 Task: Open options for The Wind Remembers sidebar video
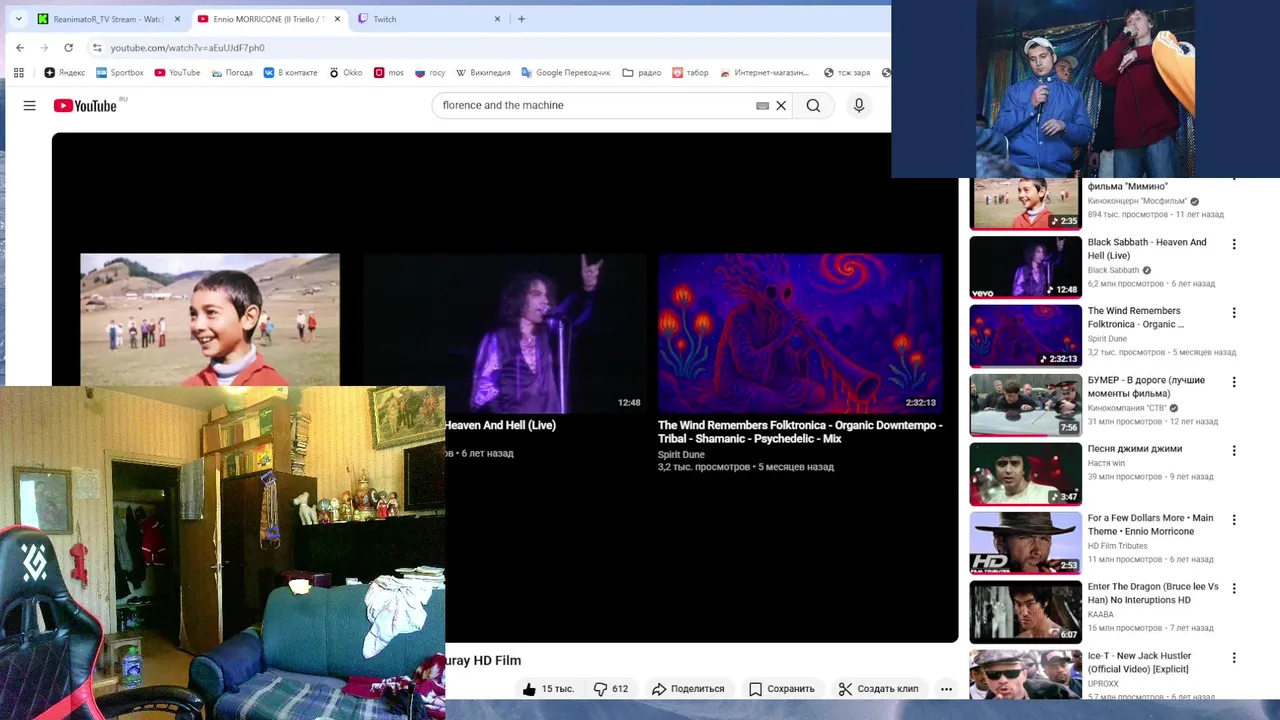coord(1234,313)
